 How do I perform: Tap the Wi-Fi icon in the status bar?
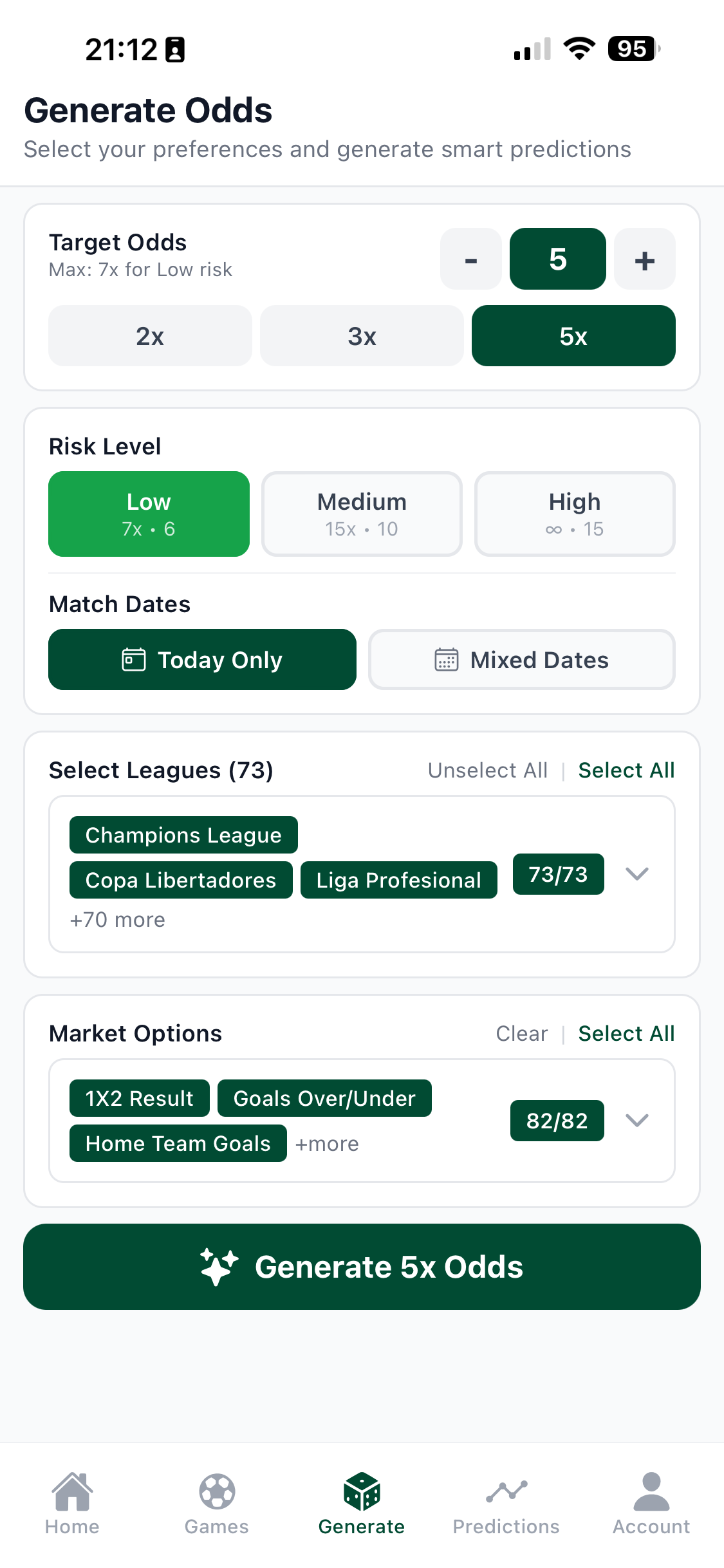pos(578,48)
